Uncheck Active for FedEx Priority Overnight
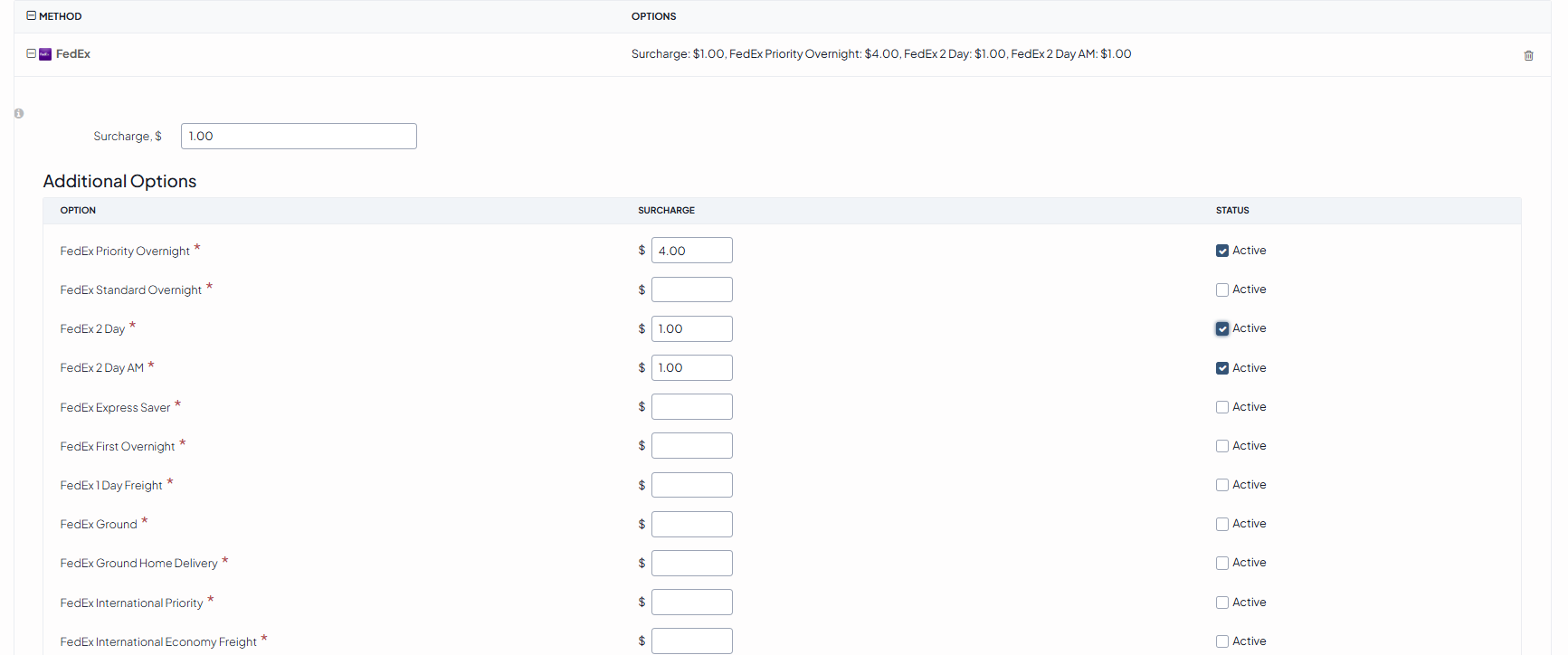This screenshot has height=655, width=1568. [1222, 251]
